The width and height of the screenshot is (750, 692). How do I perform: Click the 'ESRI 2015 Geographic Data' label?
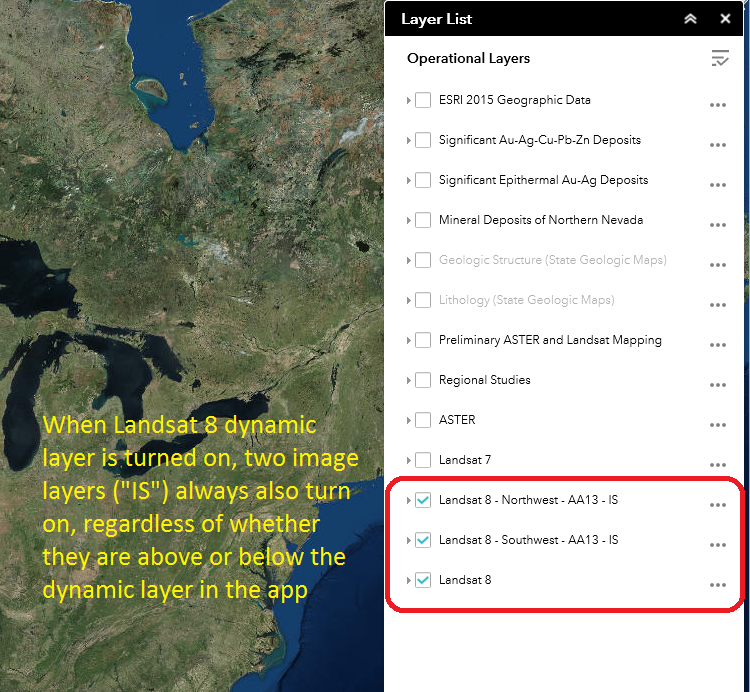pyautogui.click(x=515, y=100)
